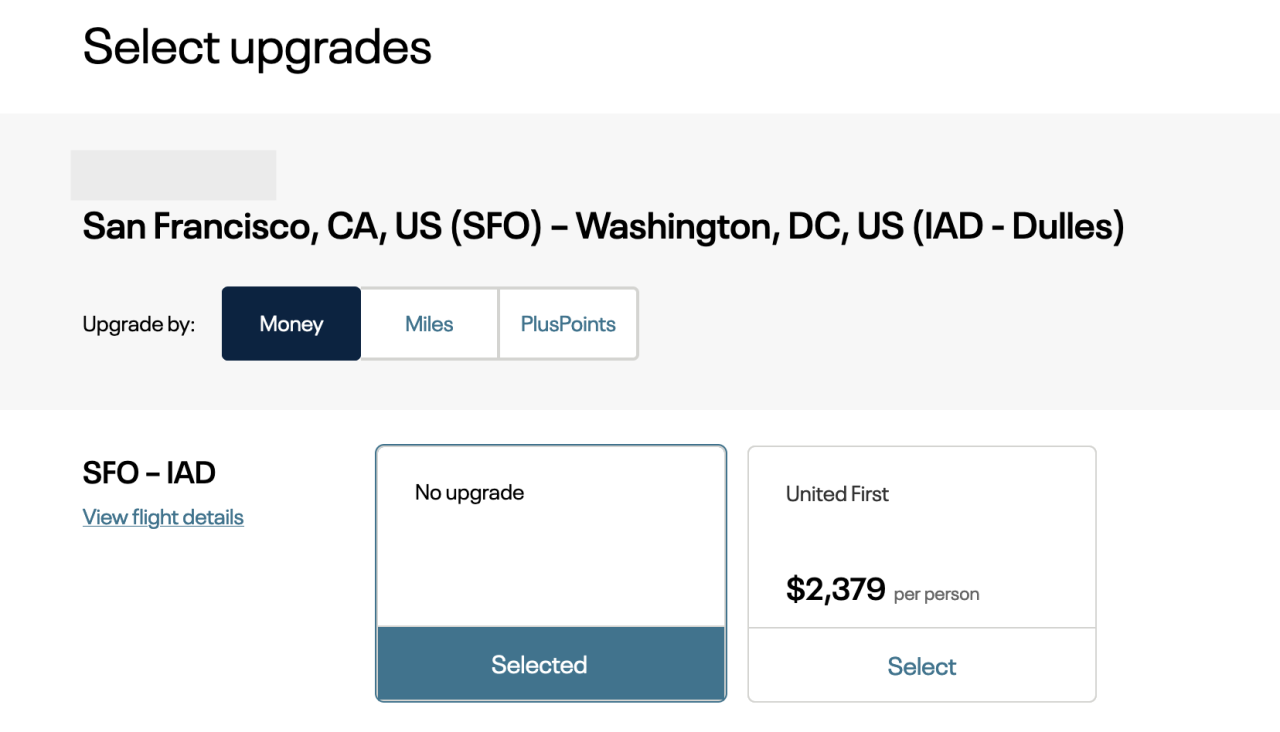Click the United First offer card
The width and height of the screenshot is (1280, 732).
(921, 537)
